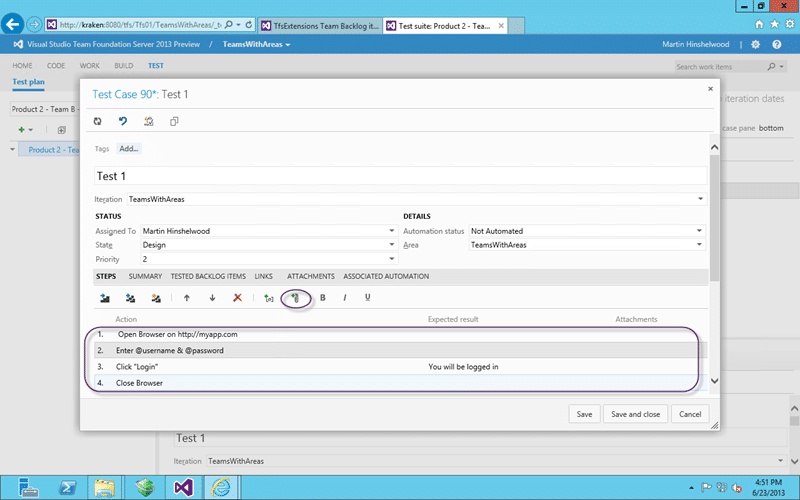Open browser Tools gear icon

[x=790, y=24]
